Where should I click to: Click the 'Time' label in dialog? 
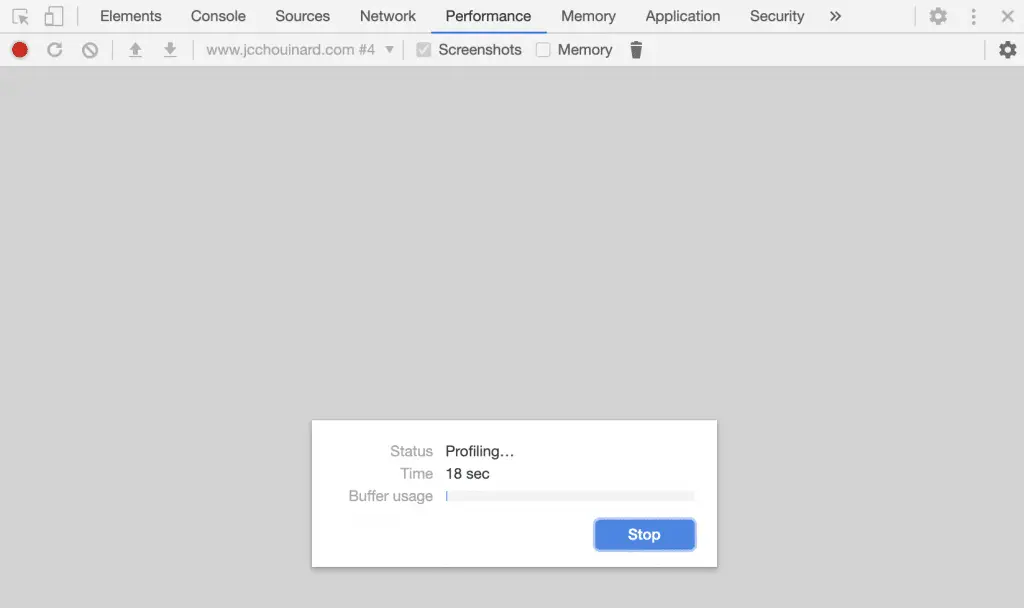(x=417, y=473)
